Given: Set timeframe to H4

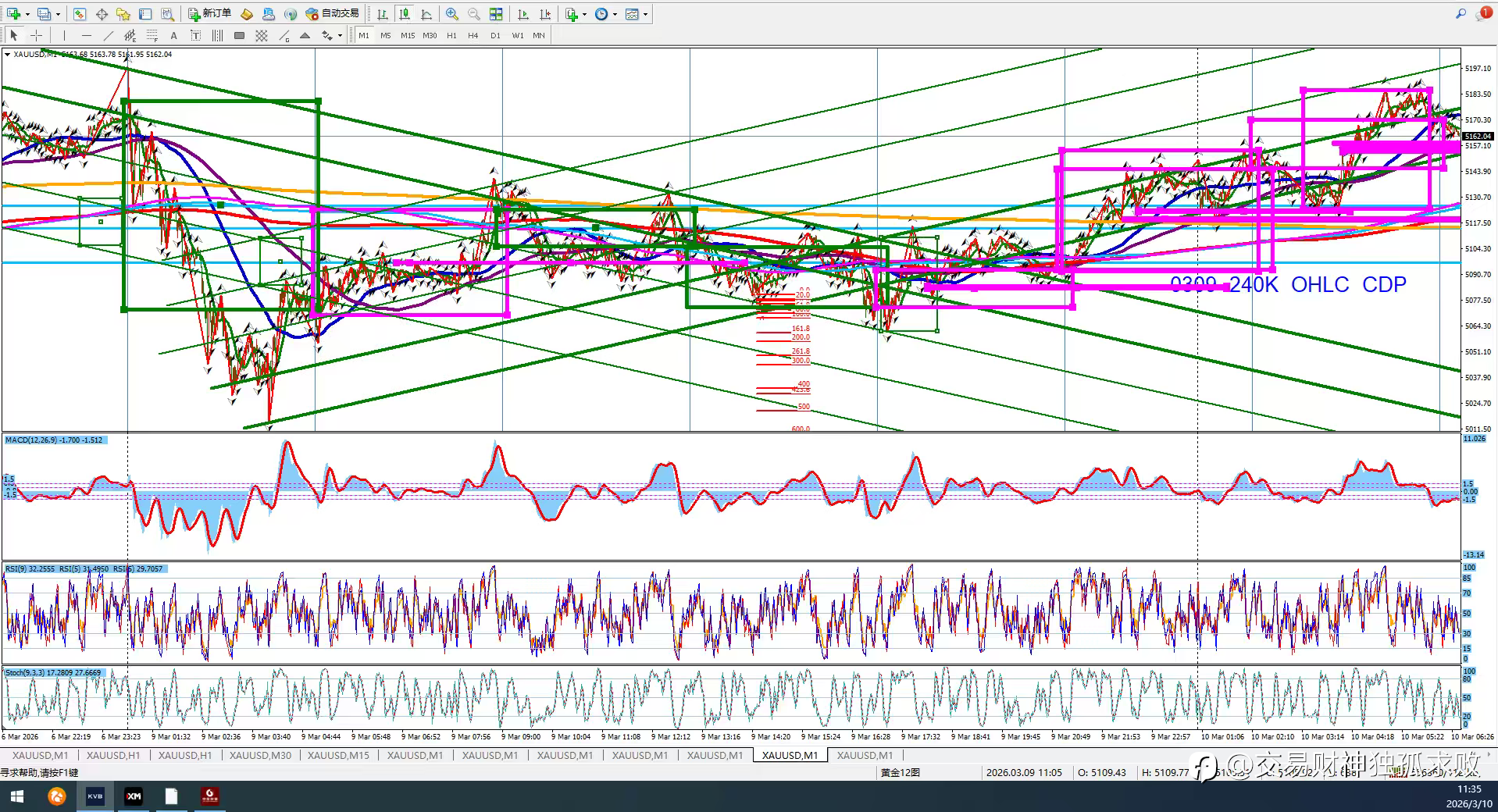Looking at the screenshot, I should (x=473, y=35).
